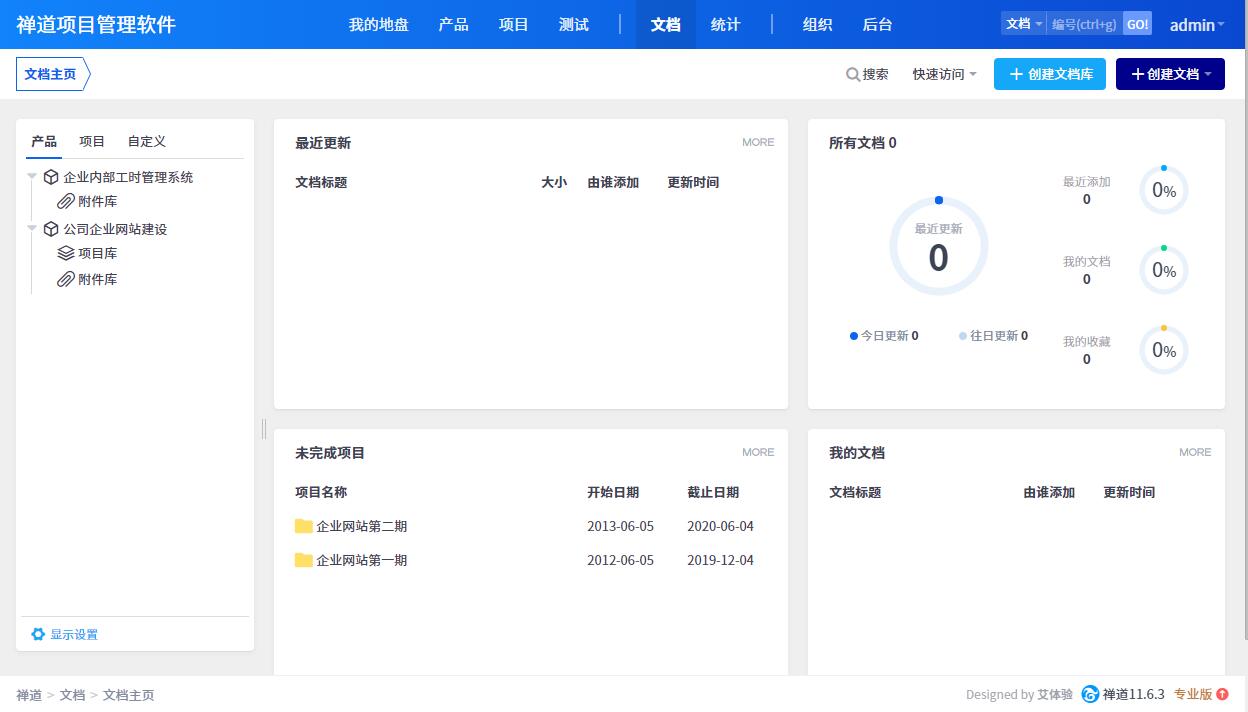Click the 禅道11.6.3 version link
Image resolution: width=1248 pixels, height=712 pixels.
(1134, 694)
